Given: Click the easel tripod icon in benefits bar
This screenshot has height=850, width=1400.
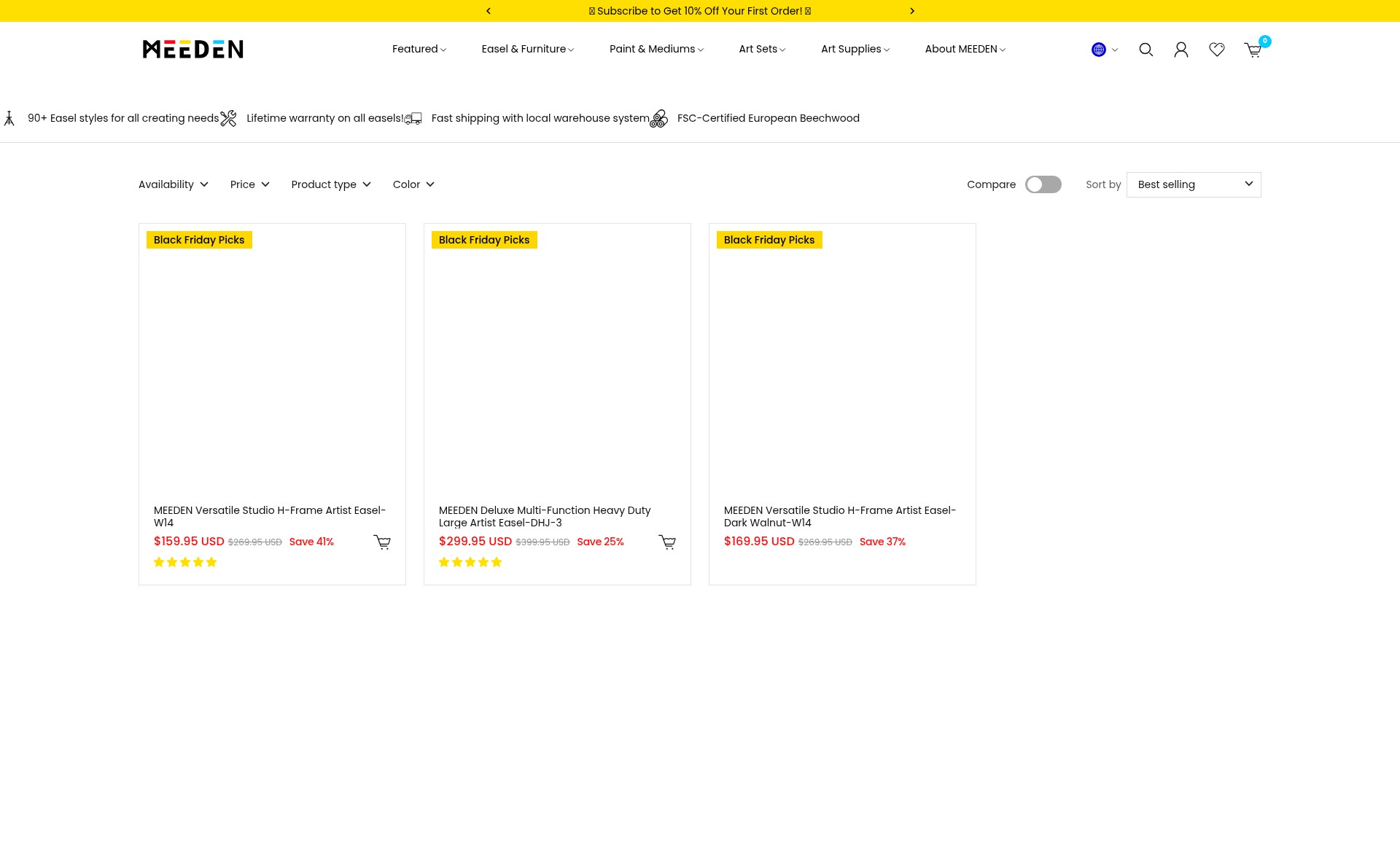Looking at the screenshot, I should click(x=9, y=118).
